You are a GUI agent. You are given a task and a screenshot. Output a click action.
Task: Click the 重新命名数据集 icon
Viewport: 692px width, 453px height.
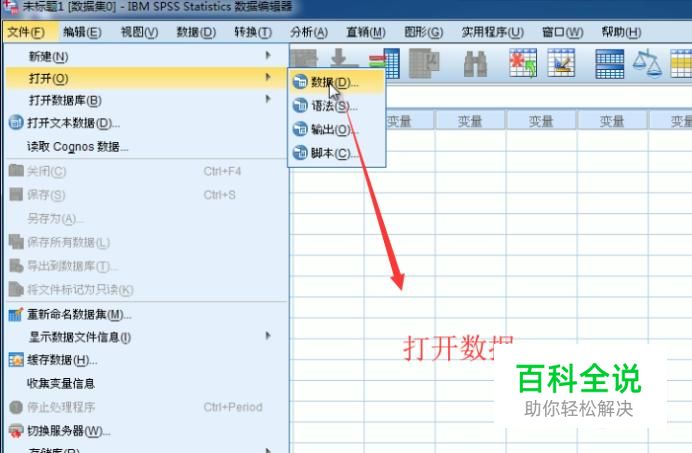coord(16,314)
